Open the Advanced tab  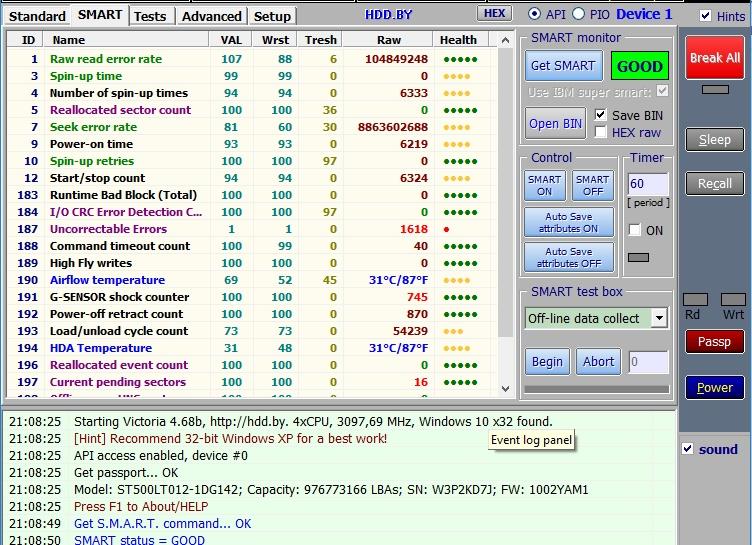(x=212, y=16)
